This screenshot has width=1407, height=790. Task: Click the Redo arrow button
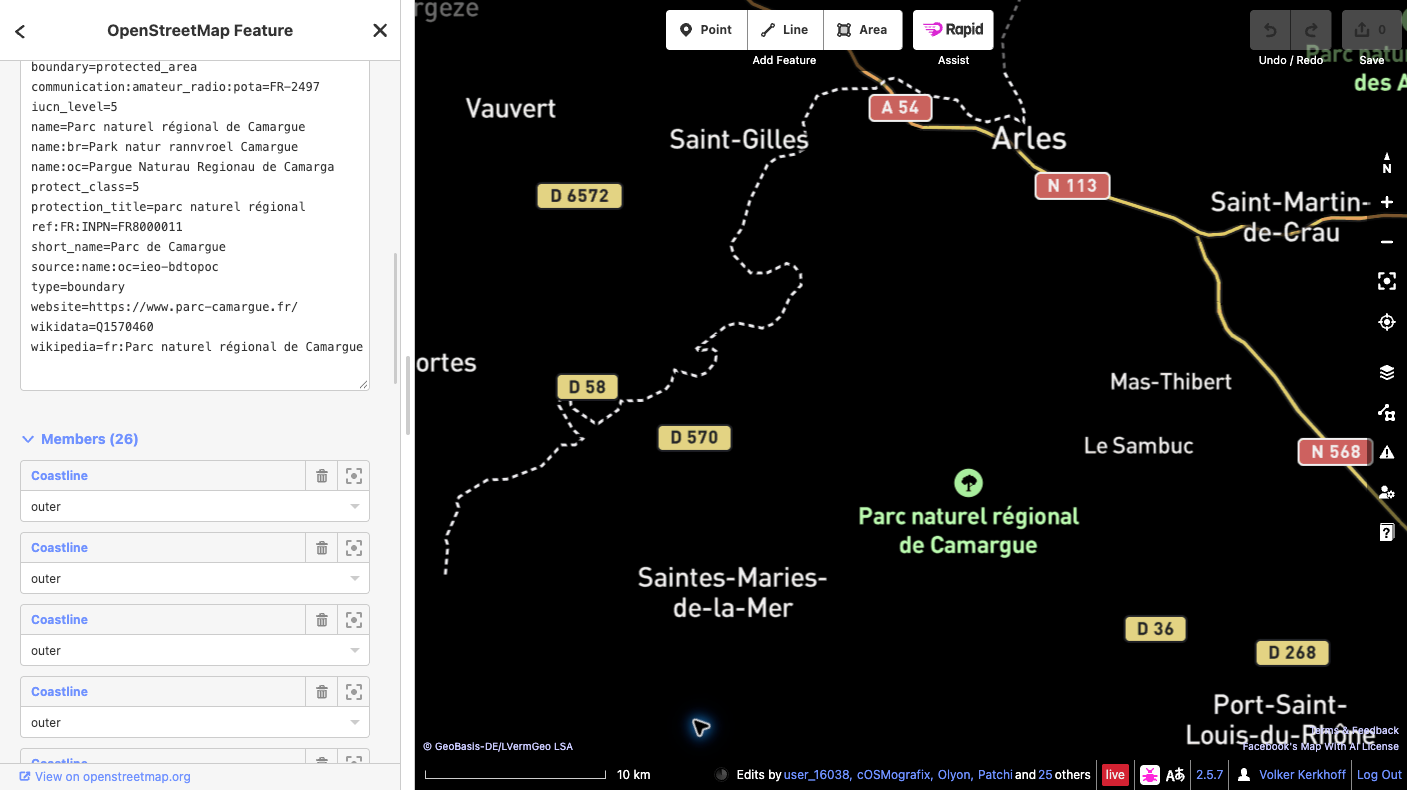pyautogui.click(x=1311, y=30)
